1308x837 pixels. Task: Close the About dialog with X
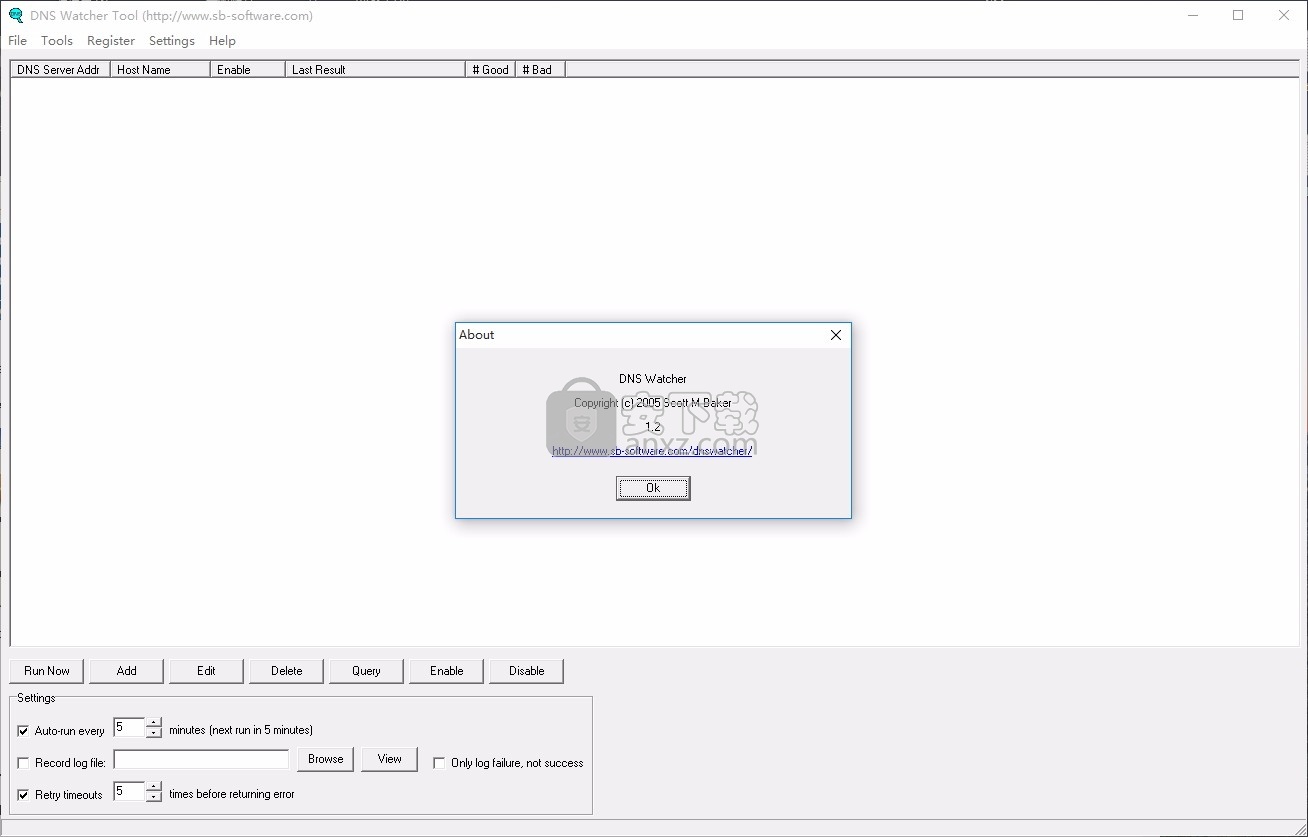pos(836,335)
